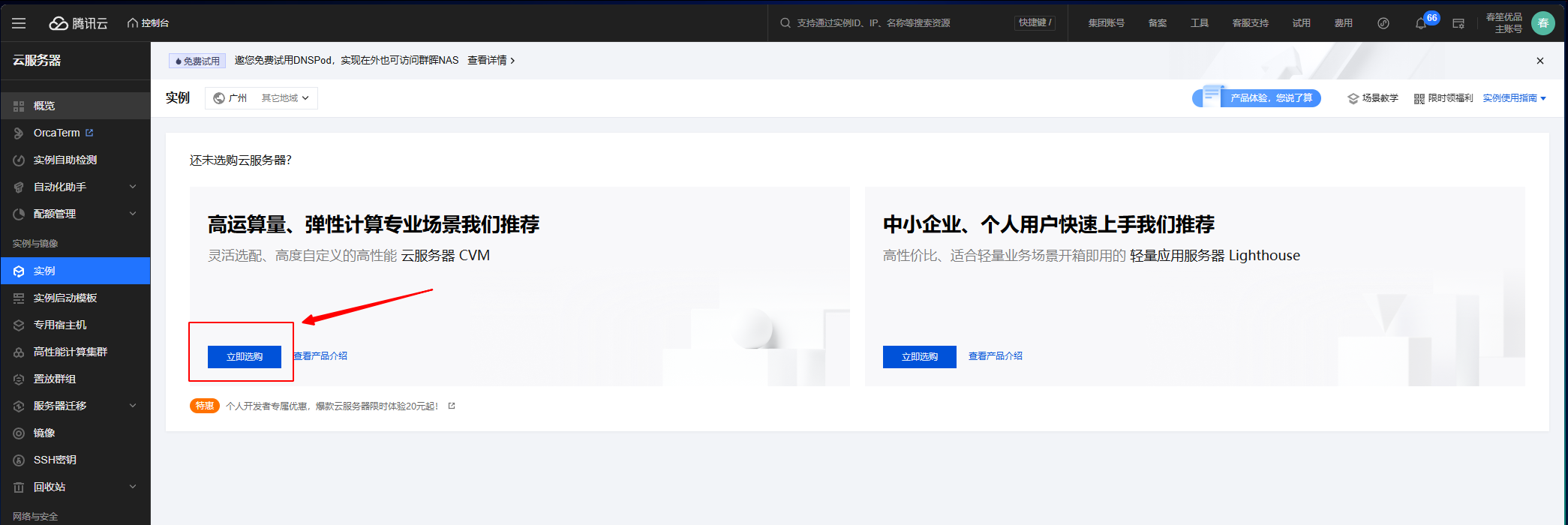Image resolution: width=1568 pixels, height=525 pixels.
Task: Open 限时领福利 benefits
Action: coord(1443,98)
